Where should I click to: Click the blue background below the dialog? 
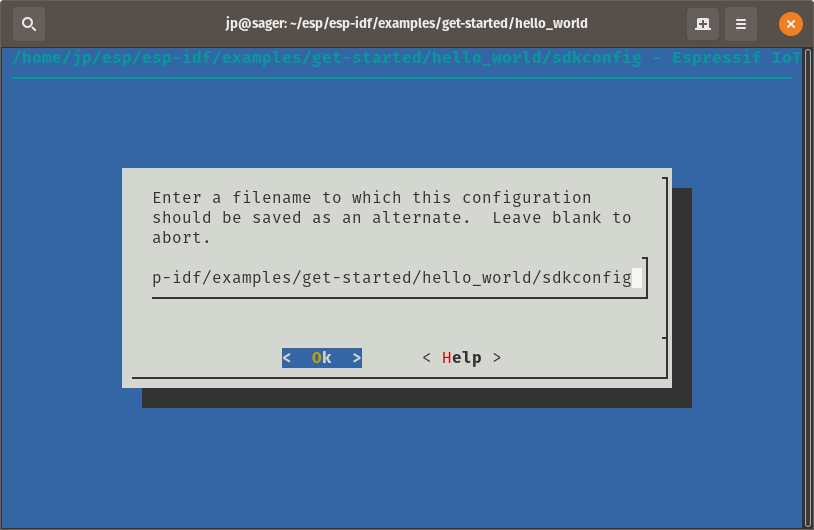[402, 467]
